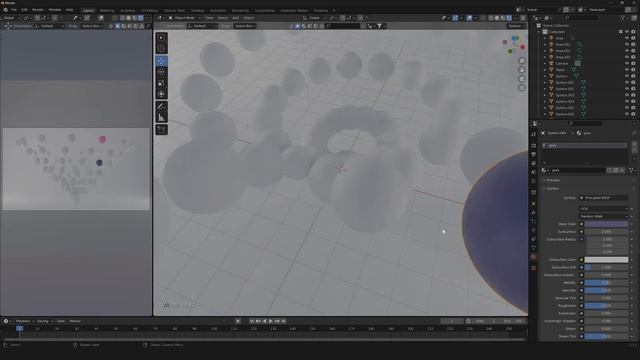Click the Subsurface Color swatch
This screenshot has width=640, height=360.
pyautogui.click(x=606, y=260)
